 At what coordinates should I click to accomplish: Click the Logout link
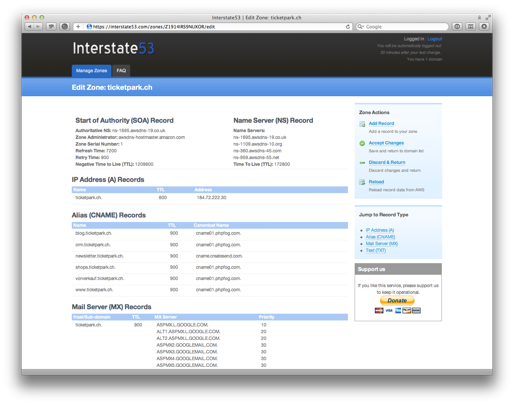[x=435, y=39]
